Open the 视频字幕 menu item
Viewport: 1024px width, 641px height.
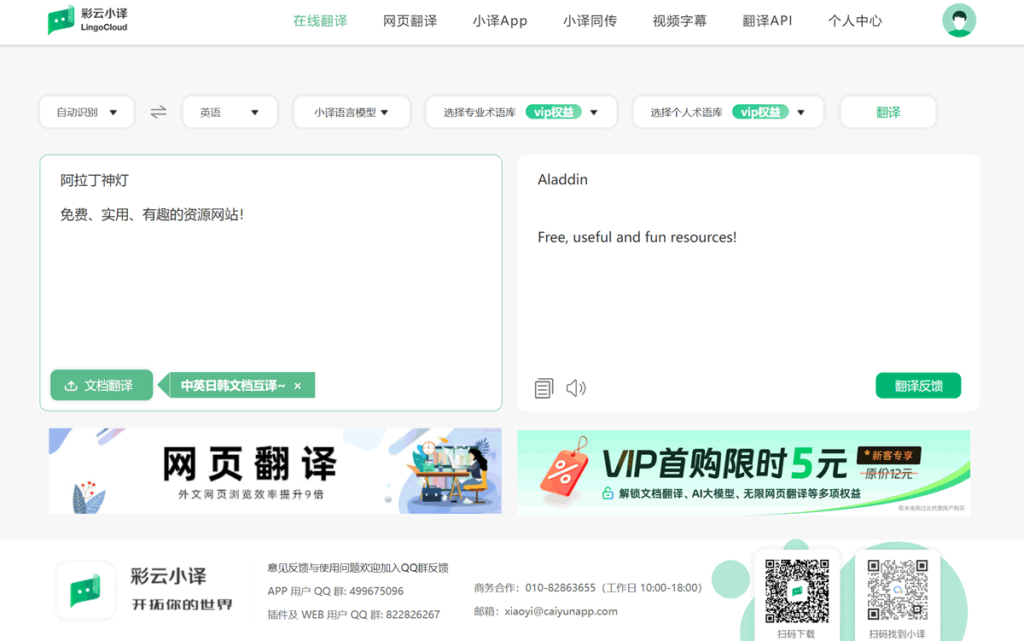point(679,21)
